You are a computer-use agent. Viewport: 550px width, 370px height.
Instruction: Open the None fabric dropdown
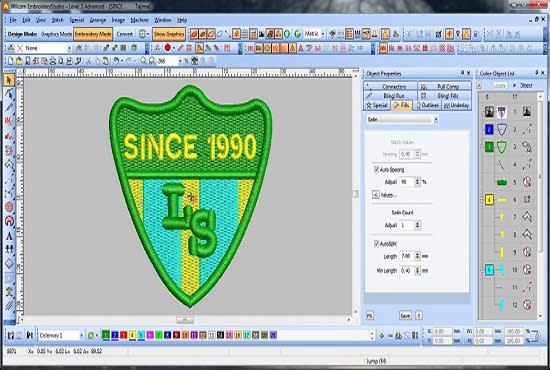click(x=69, y=48)
